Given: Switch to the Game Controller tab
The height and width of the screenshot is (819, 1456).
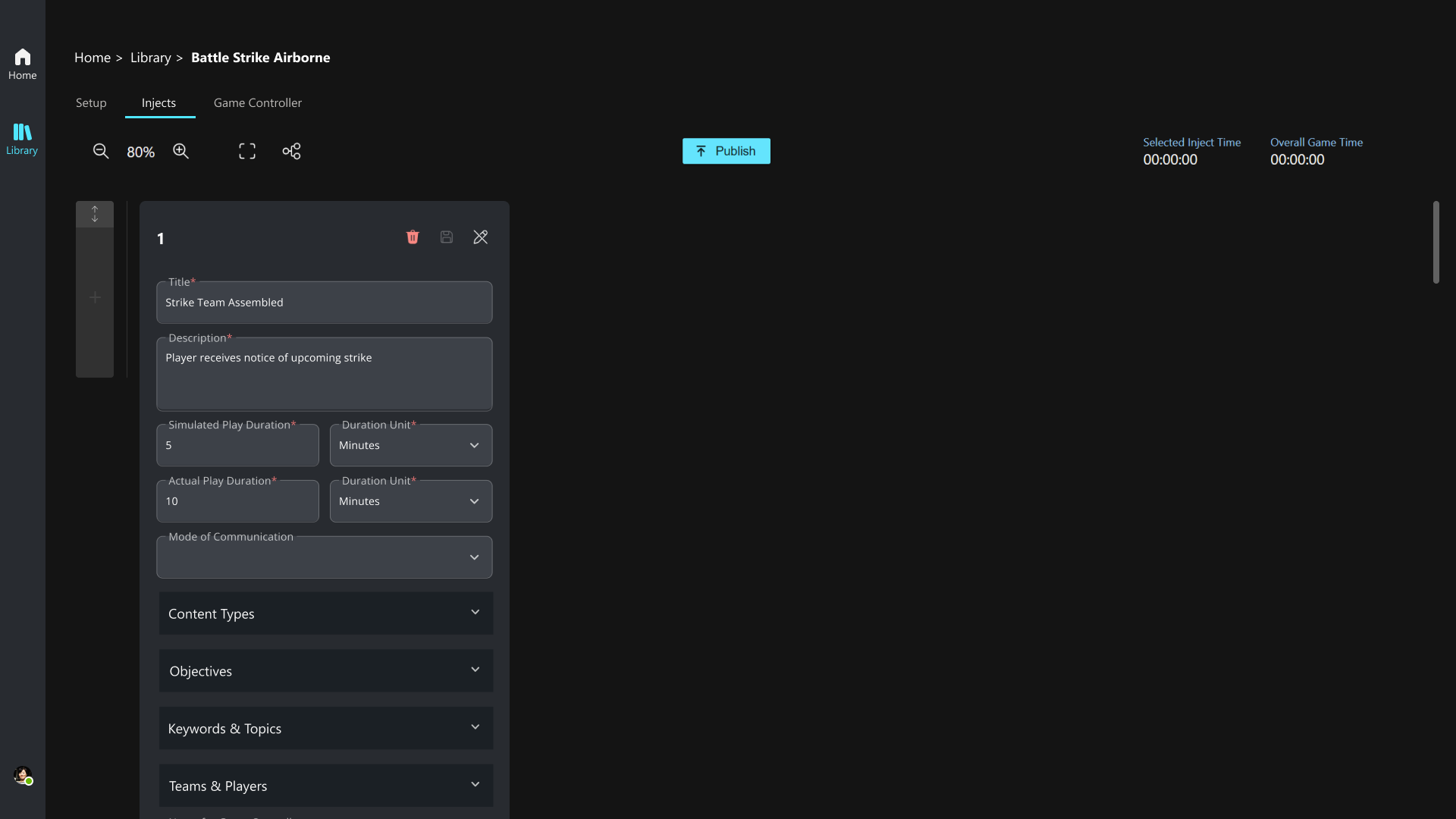Looking at the screenshot, I should click(x=257, y=103).
